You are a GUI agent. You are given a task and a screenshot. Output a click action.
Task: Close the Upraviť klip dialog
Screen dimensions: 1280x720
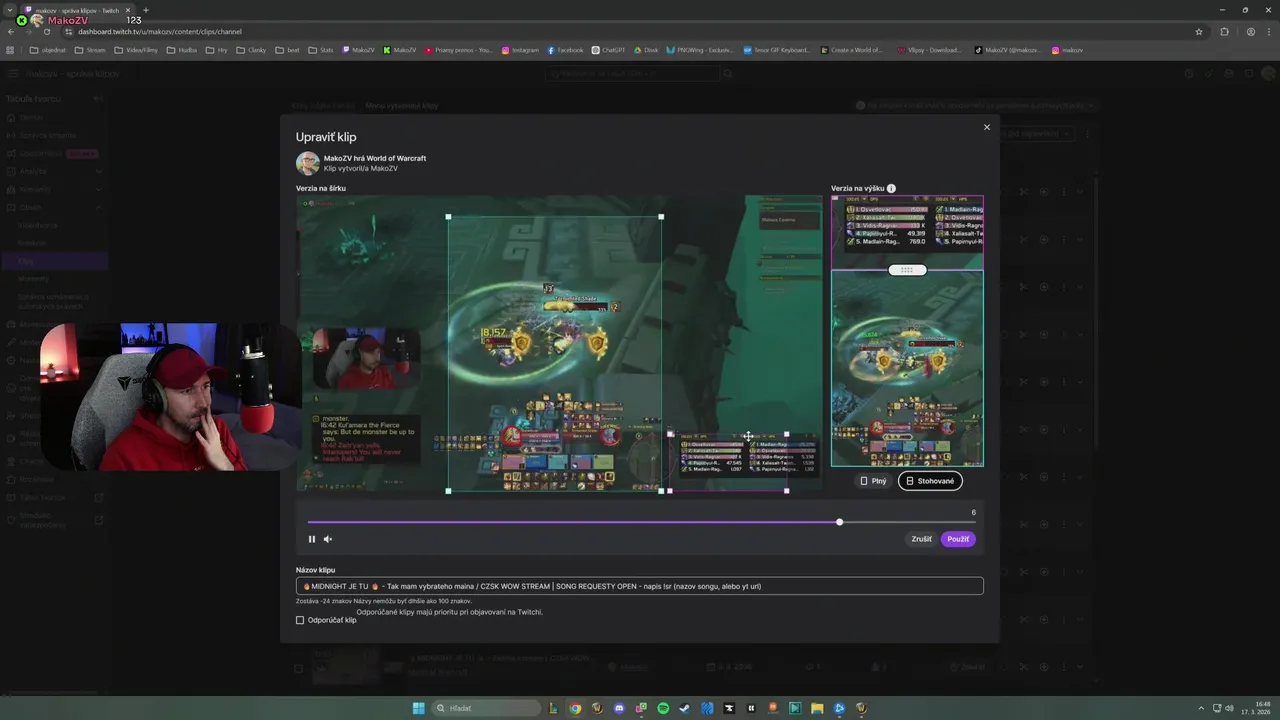986,127
